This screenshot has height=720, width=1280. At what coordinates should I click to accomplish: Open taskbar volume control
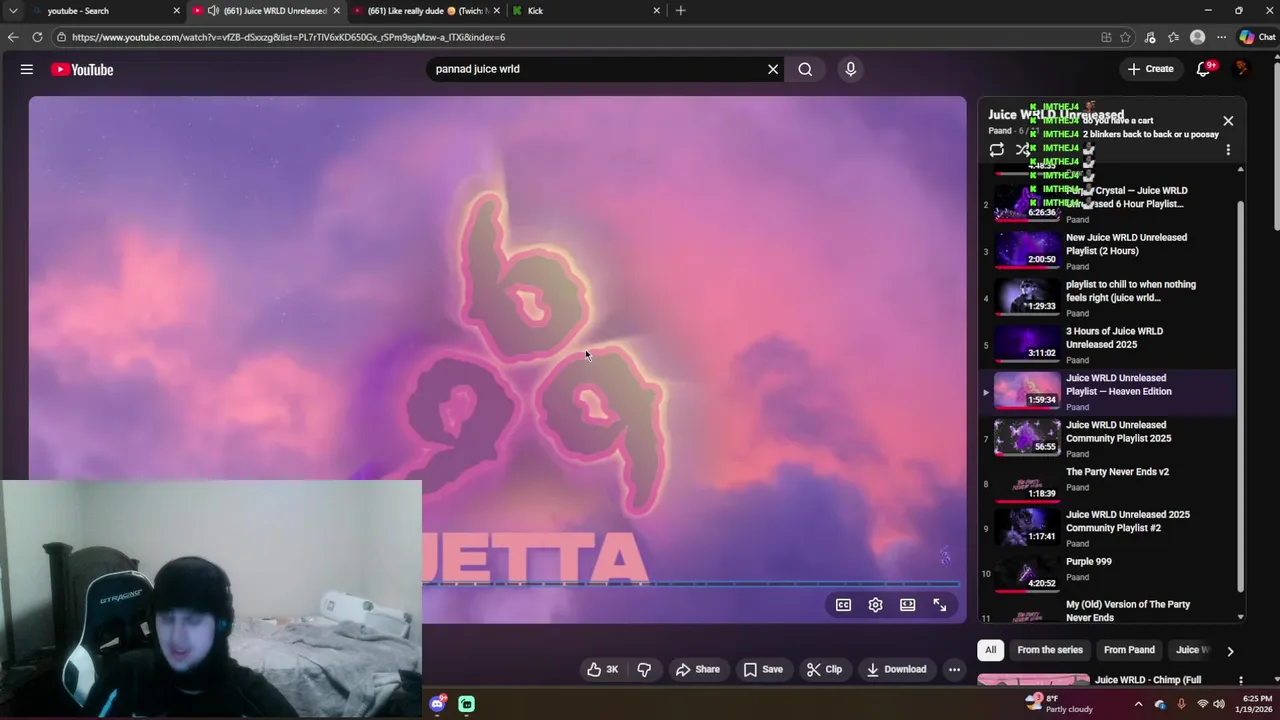[x=1221, y=704]
